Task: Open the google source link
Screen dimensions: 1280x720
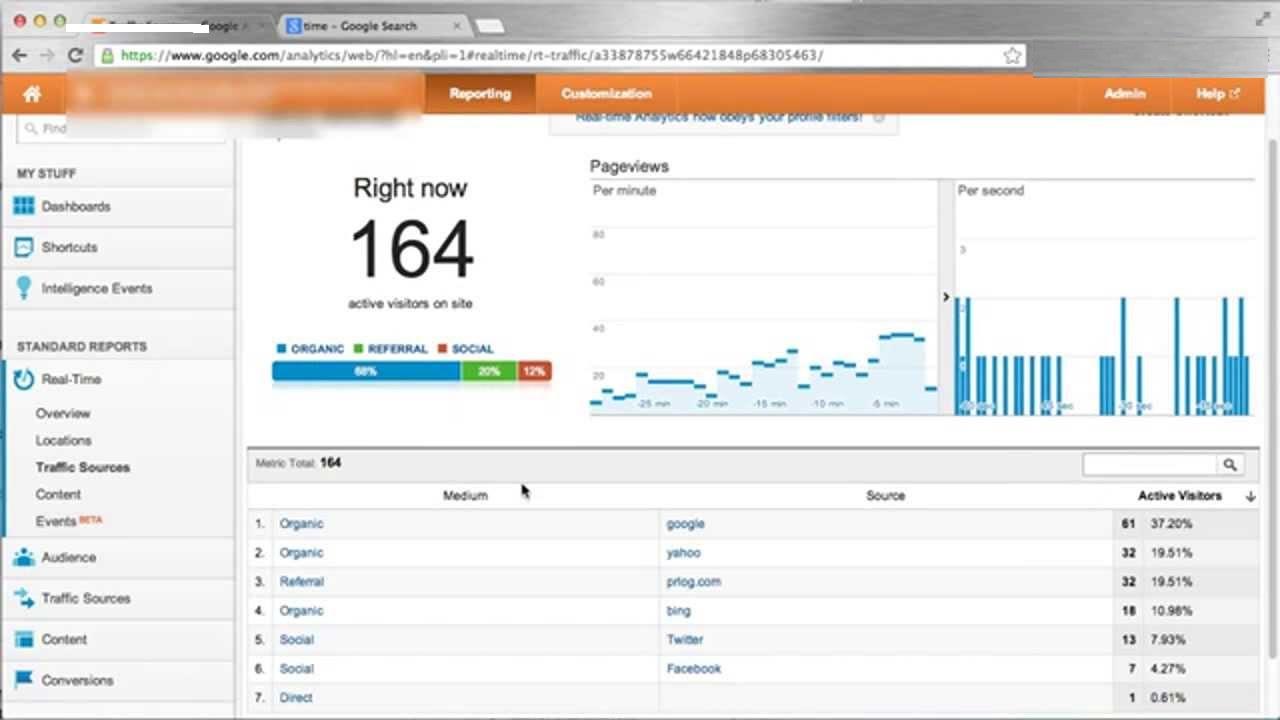Action: pyautogui.click(x=685, y=523)
